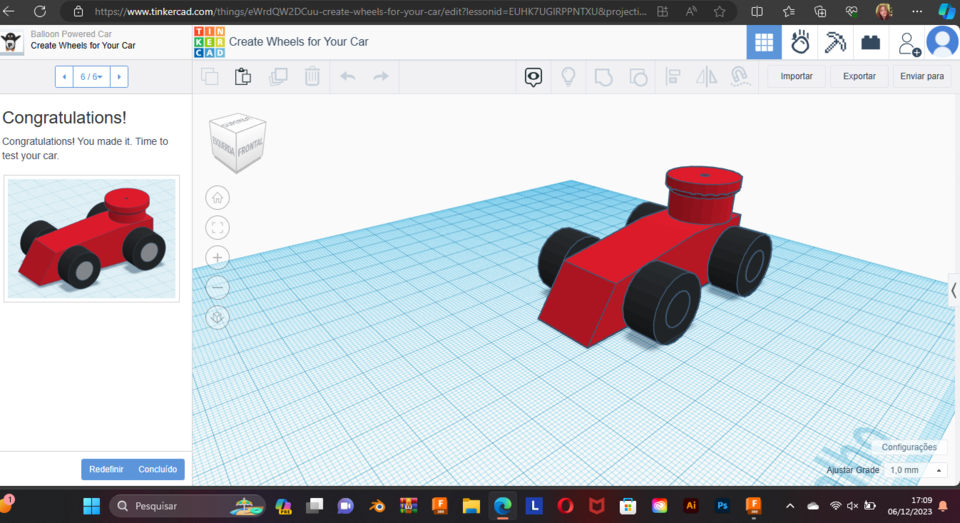Refresh the browser page
Image resolution: width=960 pixels, height=523 pixels.
[40, 11]
